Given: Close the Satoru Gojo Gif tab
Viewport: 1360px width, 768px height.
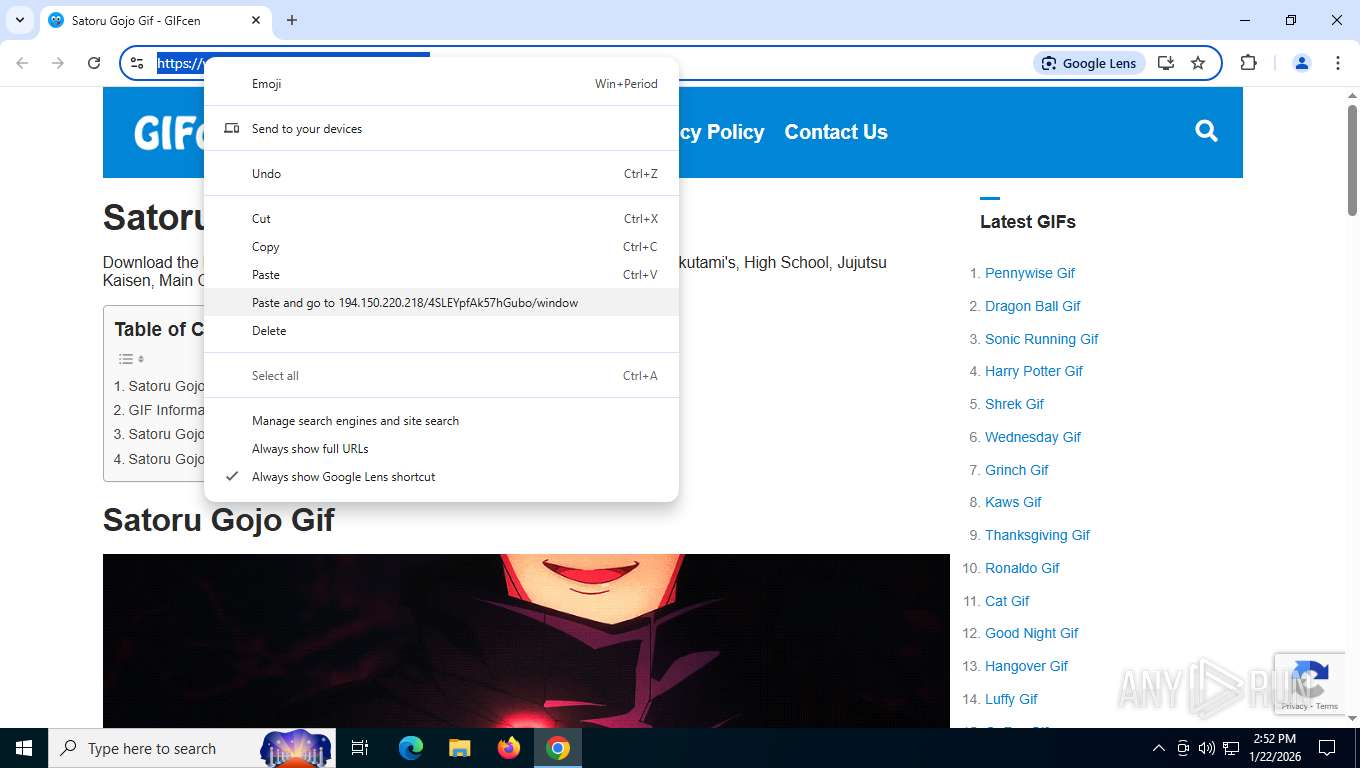Looking at the screenshot, I should coord(256,20).
